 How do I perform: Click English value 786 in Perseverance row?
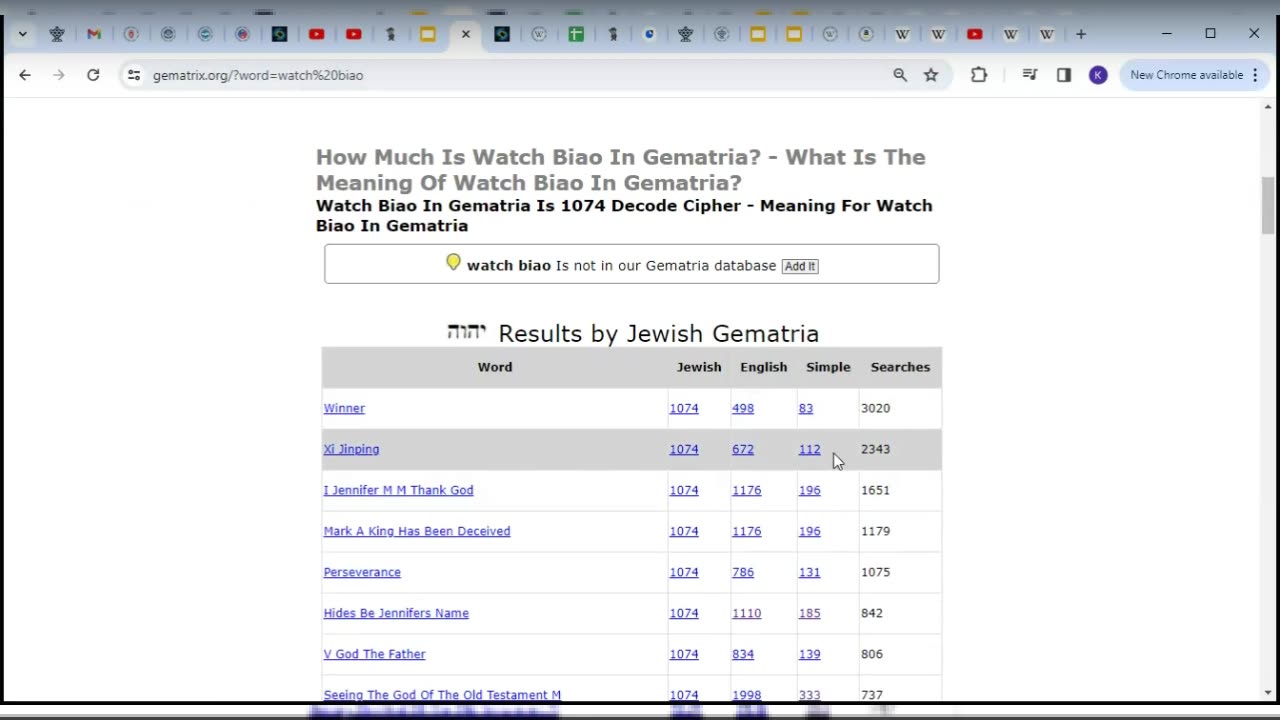pyautogui.click(x=743, y=572)
